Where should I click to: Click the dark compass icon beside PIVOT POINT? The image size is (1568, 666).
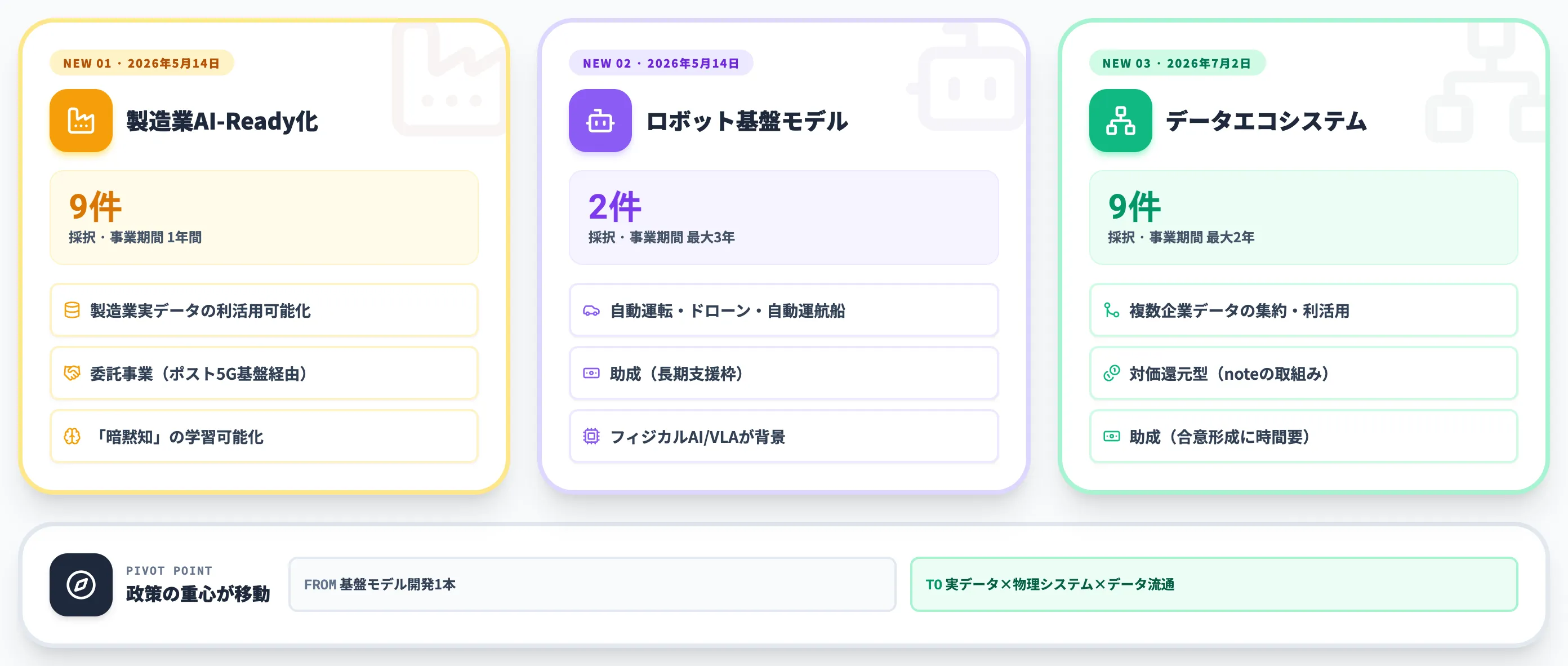click(x=81, y=584)
